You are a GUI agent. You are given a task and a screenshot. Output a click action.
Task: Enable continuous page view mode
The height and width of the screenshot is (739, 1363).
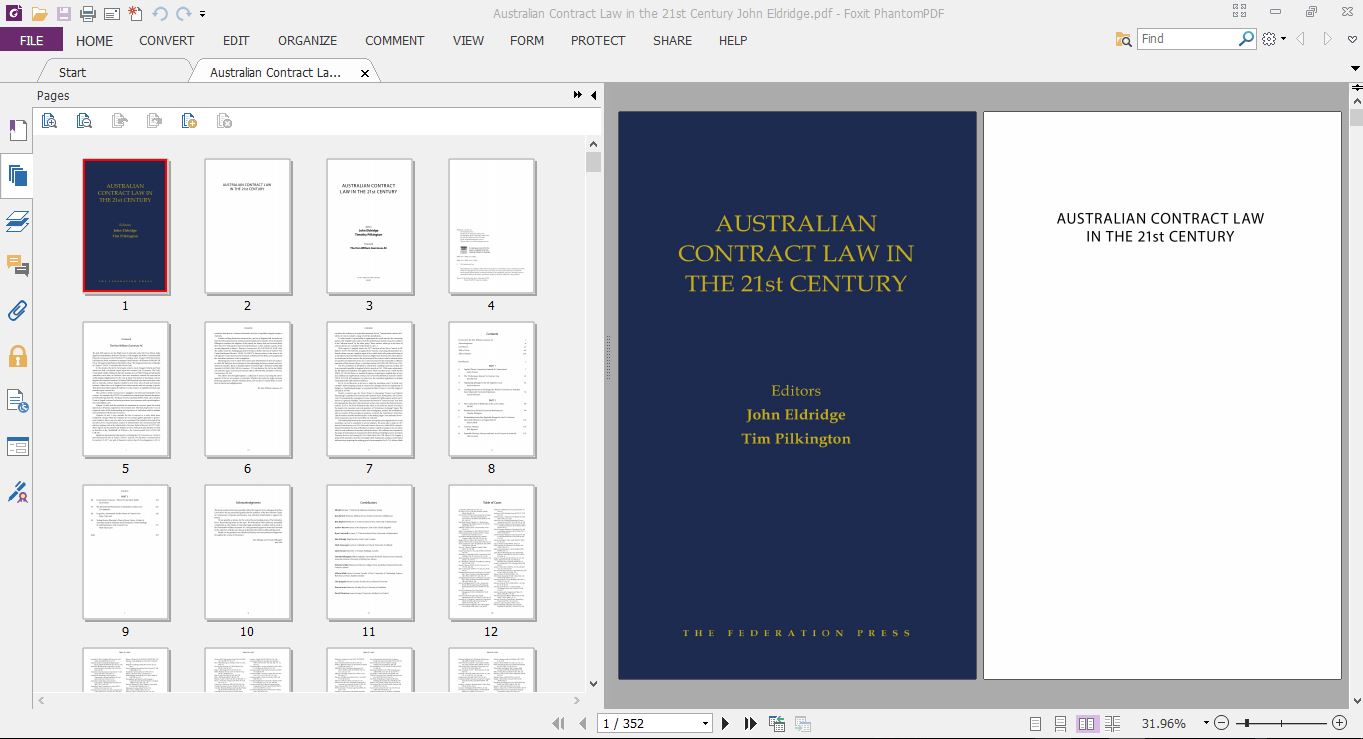1060,723
